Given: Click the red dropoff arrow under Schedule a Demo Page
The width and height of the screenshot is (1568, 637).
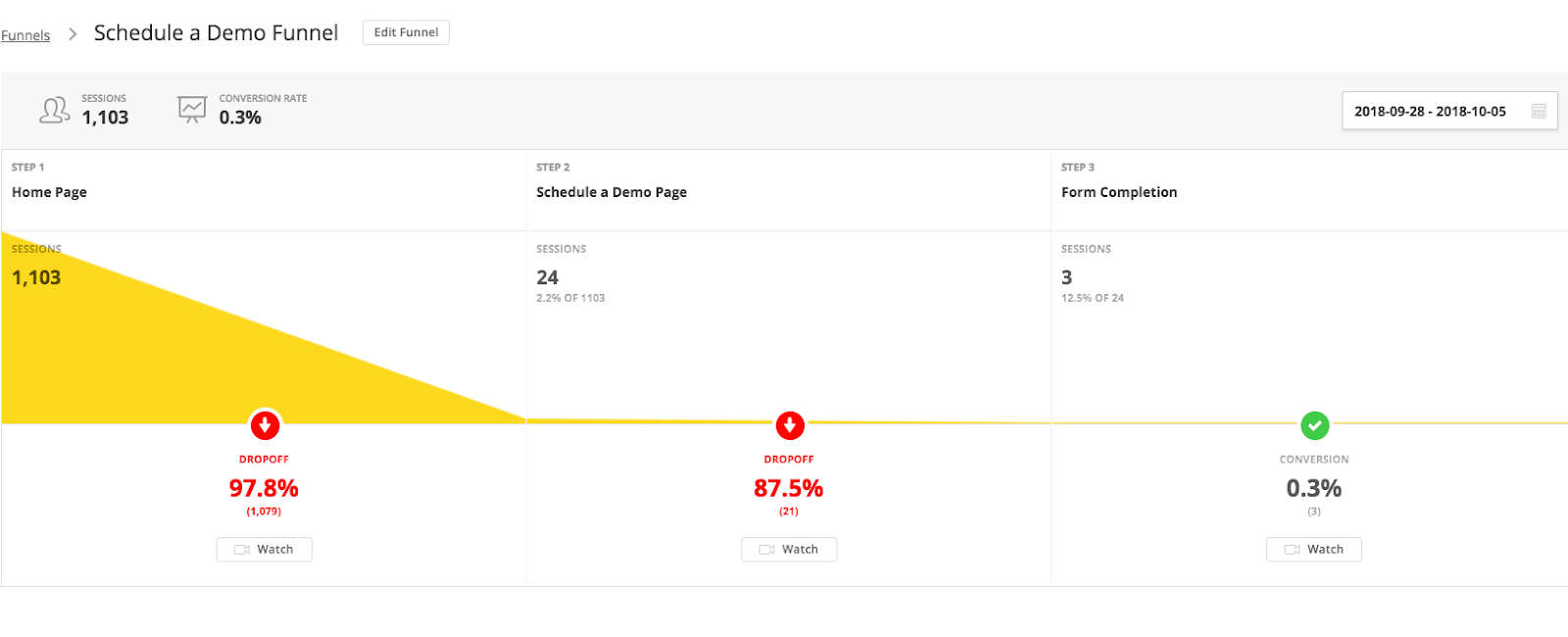Looking at the screenshot, I should point(790,425).
